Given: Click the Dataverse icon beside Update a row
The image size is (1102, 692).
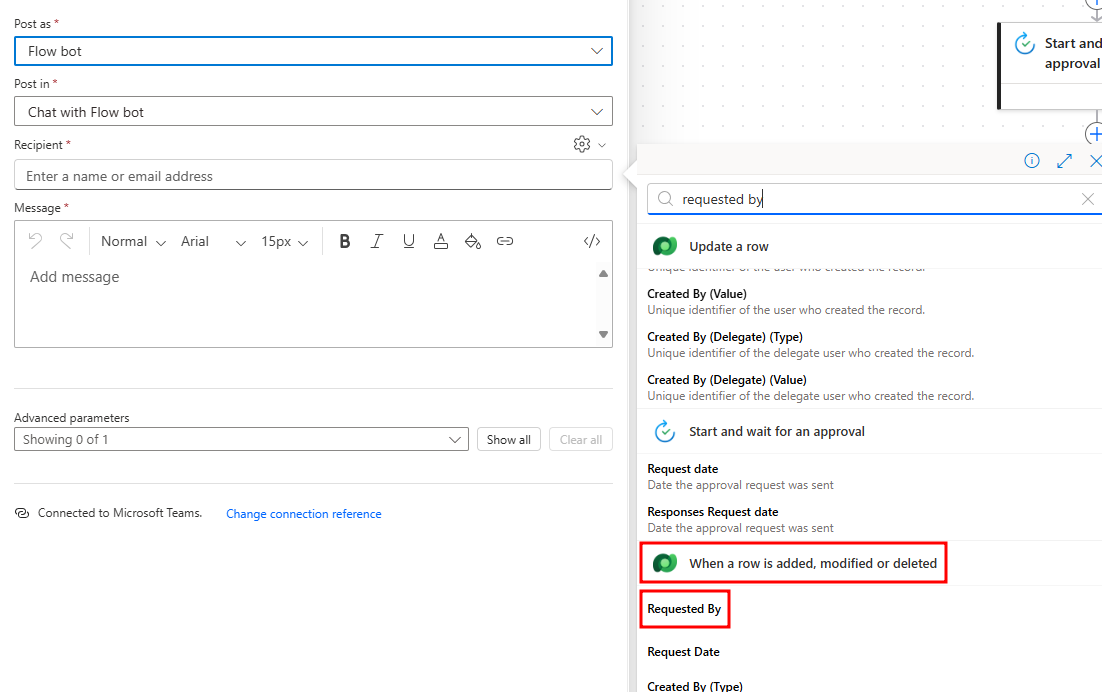Looking at the screenshot, I should [x=665, y=246].
